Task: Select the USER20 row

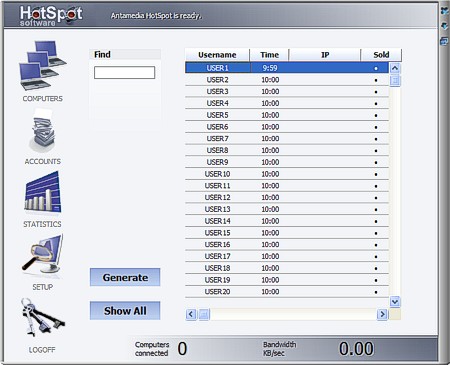Action: 287,292
